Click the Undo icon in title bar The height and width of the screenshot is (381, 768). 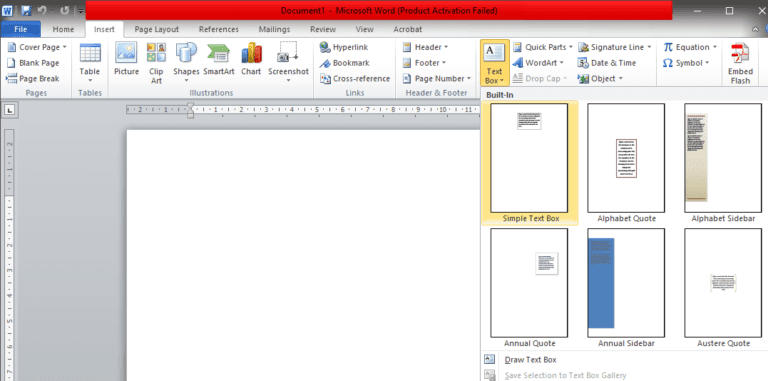point(42,10)
